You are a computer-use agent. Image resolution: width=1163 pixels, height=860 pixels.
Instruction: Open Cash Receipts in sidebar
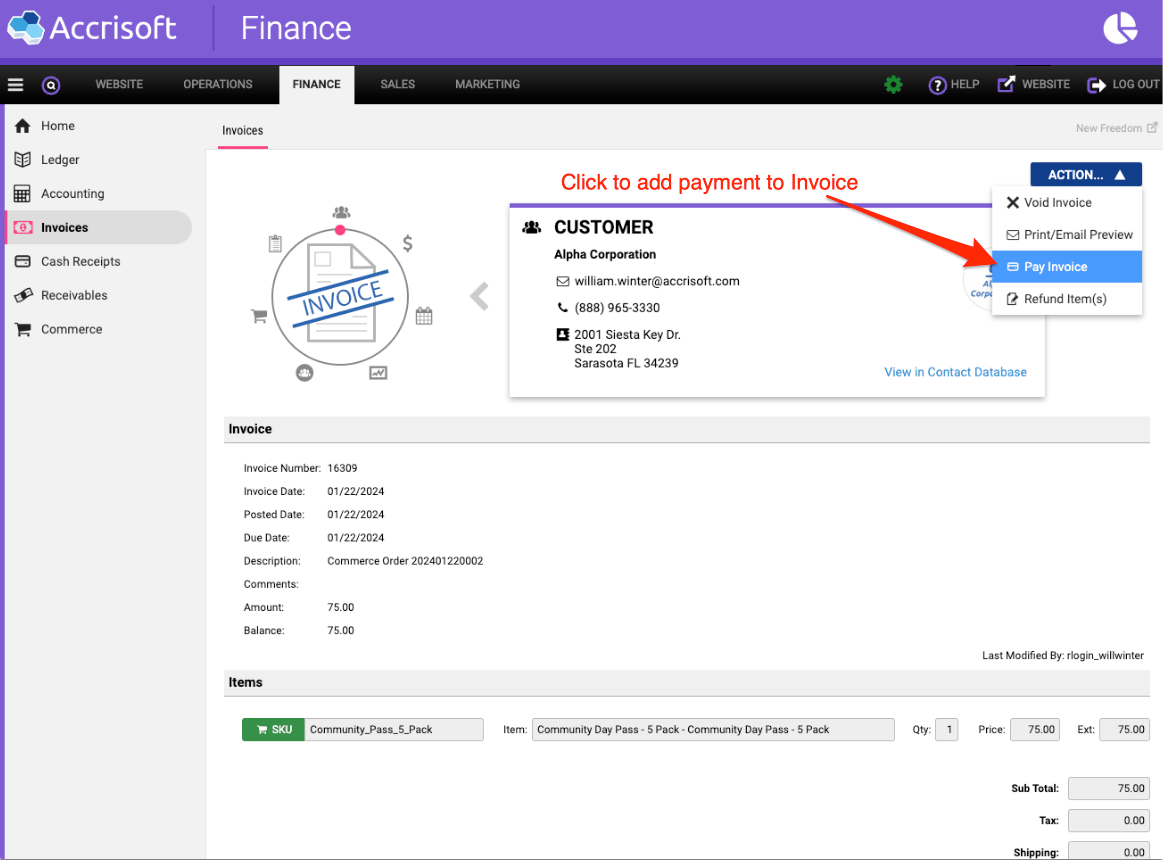(x=80, y=262)
